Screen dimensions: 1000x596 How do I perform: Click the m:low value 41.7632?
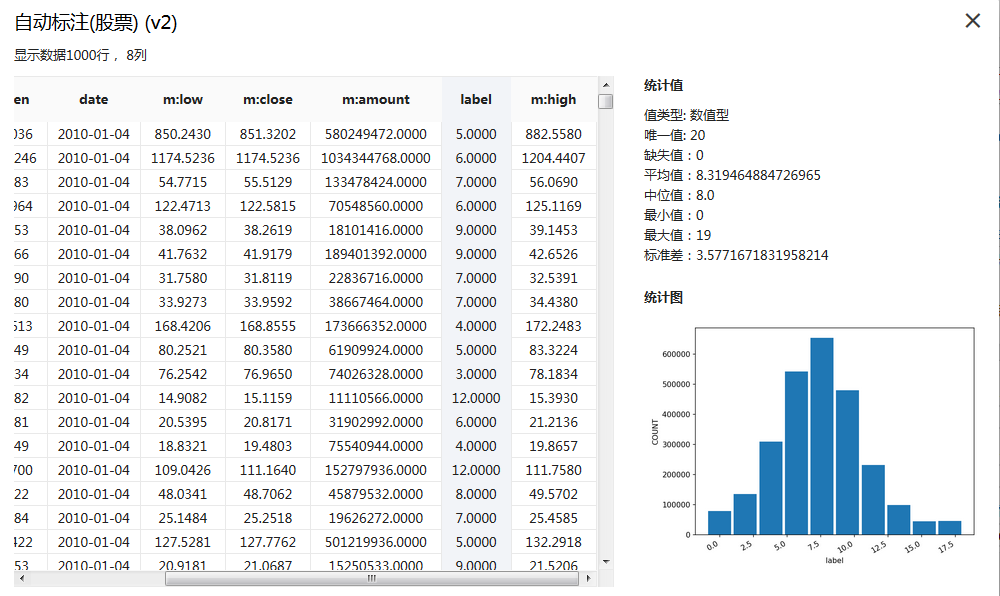point(182,254)
